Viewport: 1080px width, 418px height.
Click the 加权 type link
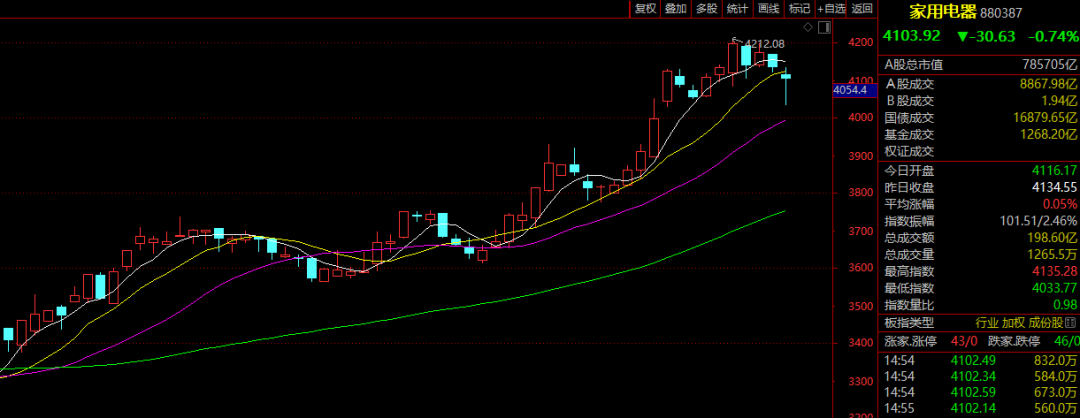click(1013, 322)
